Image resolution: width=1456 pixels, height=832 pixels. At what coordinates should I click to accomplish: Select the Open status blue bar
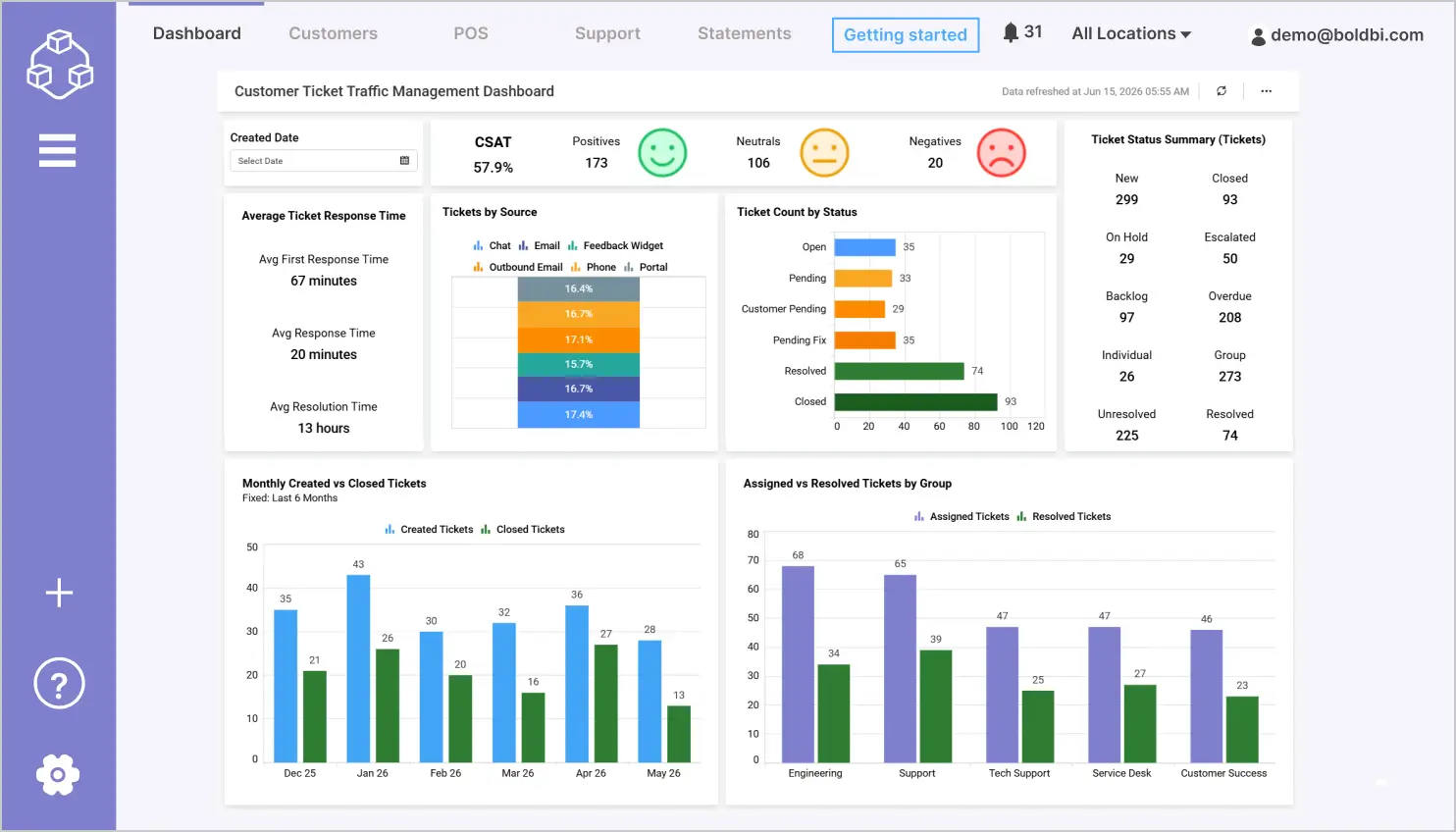tap(865, 247)
